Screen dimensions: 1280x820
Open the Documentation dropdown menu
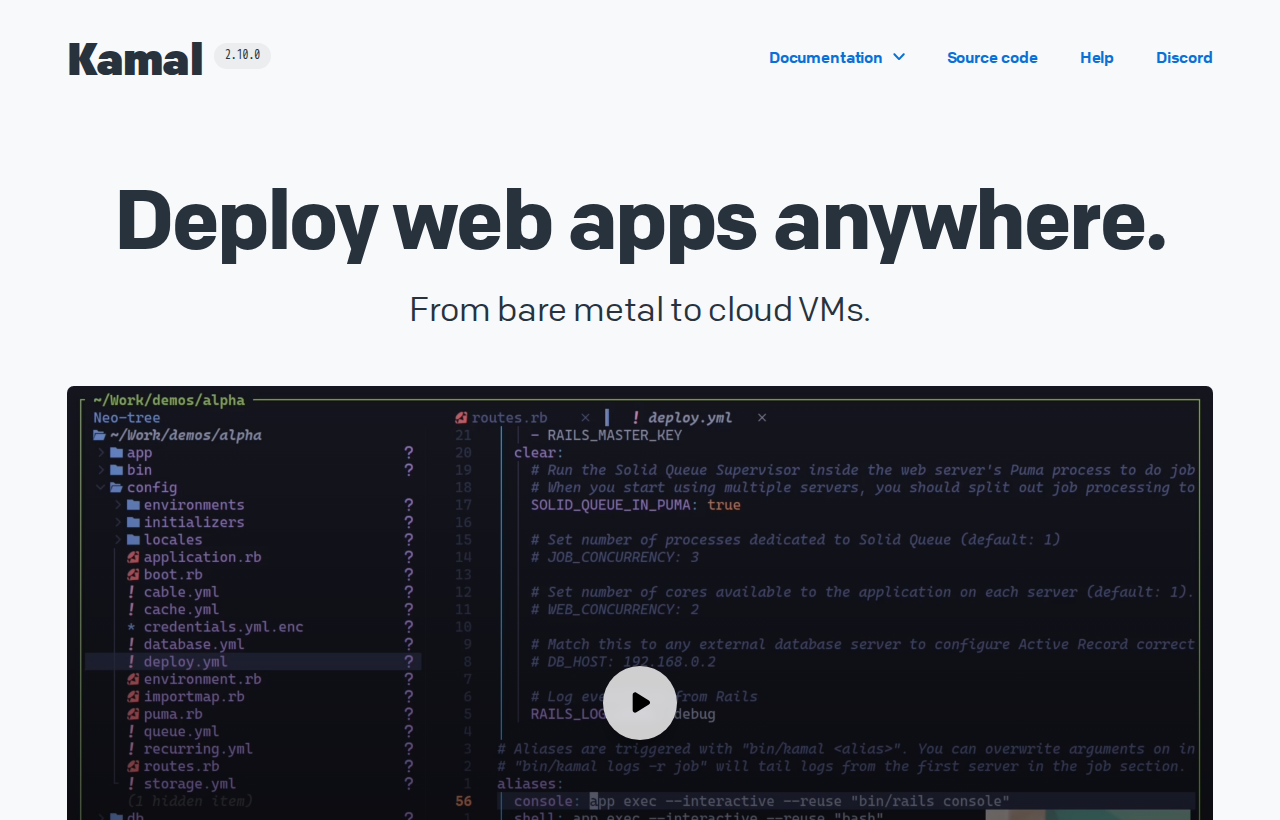837,57
